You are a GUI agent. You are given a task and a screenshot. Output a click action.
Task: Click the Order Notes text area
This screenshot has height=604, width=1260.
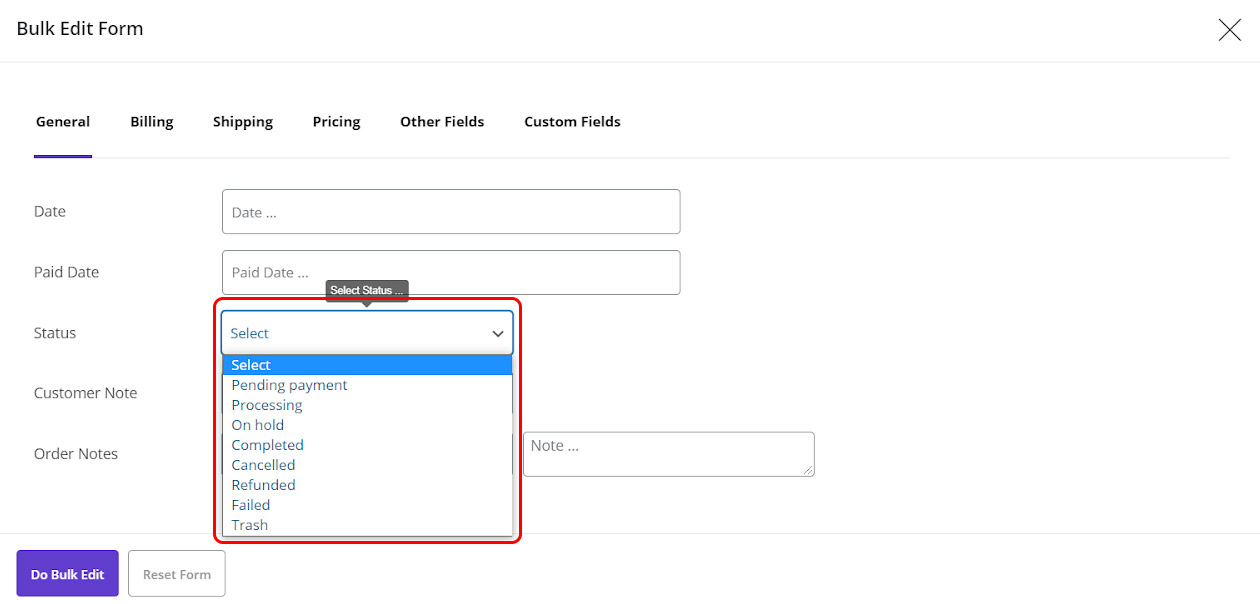[x=667, y=454]
